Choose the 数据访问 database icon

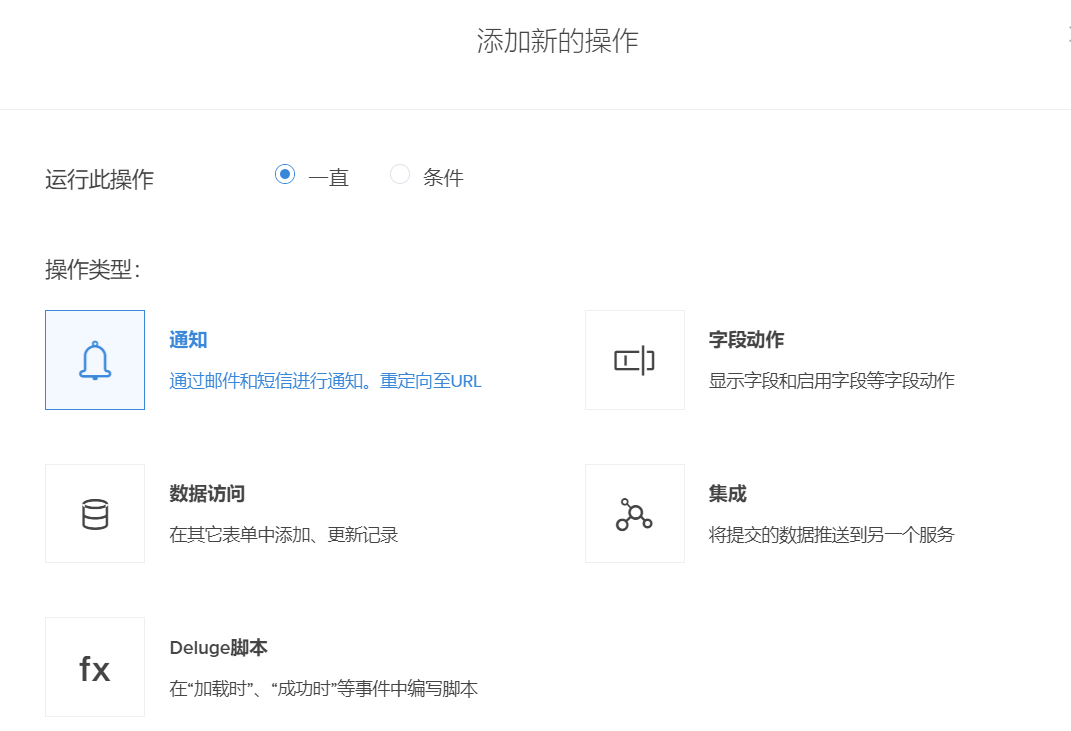[95, 514]
